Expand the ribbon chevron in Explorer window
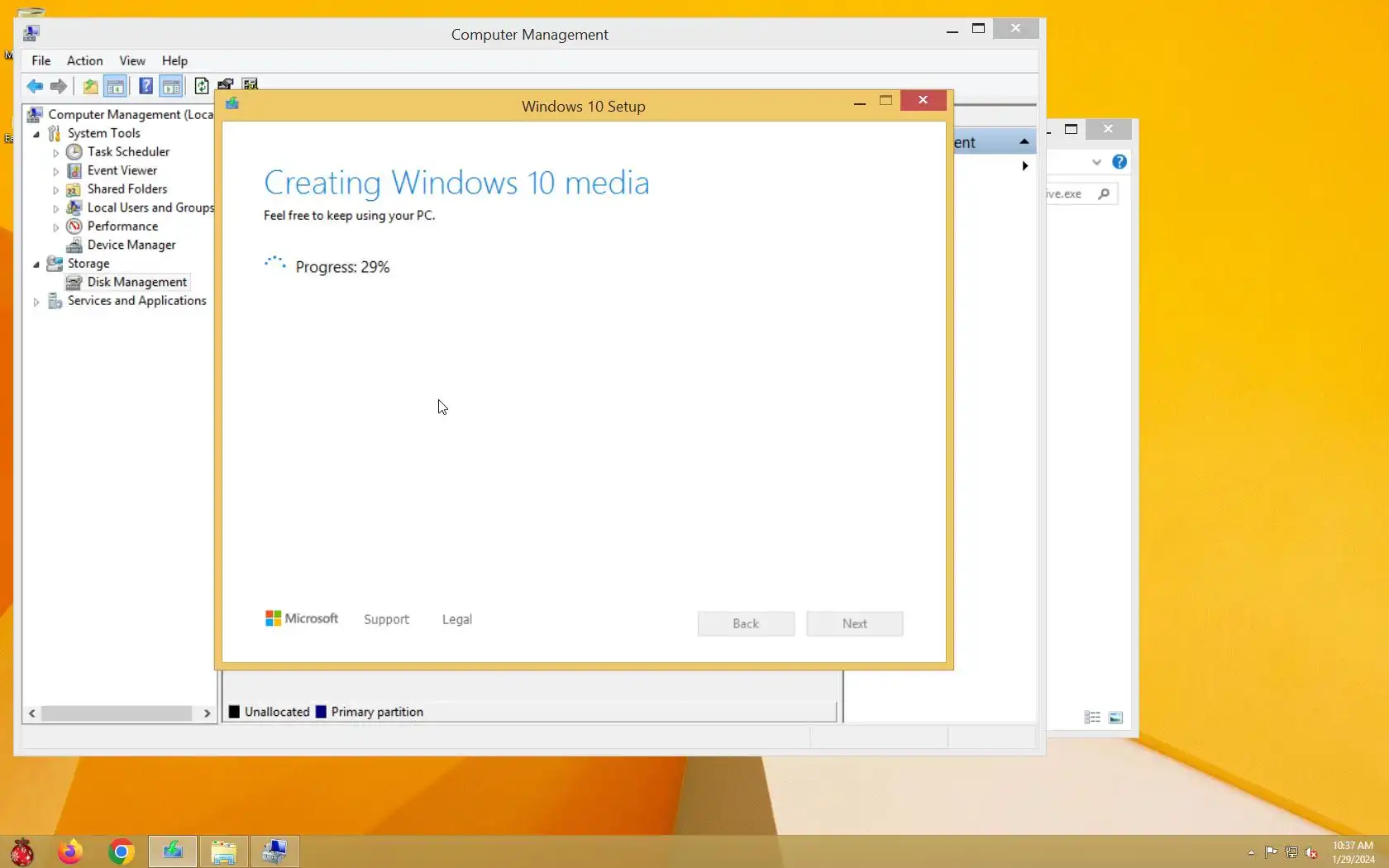Image resolution: width=1389 pixels, height=868 pixels. pyautogui.click(x=1096, y=162)
